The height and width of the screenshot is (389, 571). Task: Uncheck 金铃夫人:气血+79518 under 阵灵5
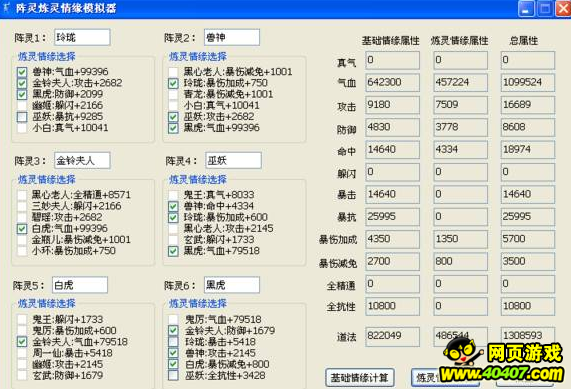click(x=22, y=342)
